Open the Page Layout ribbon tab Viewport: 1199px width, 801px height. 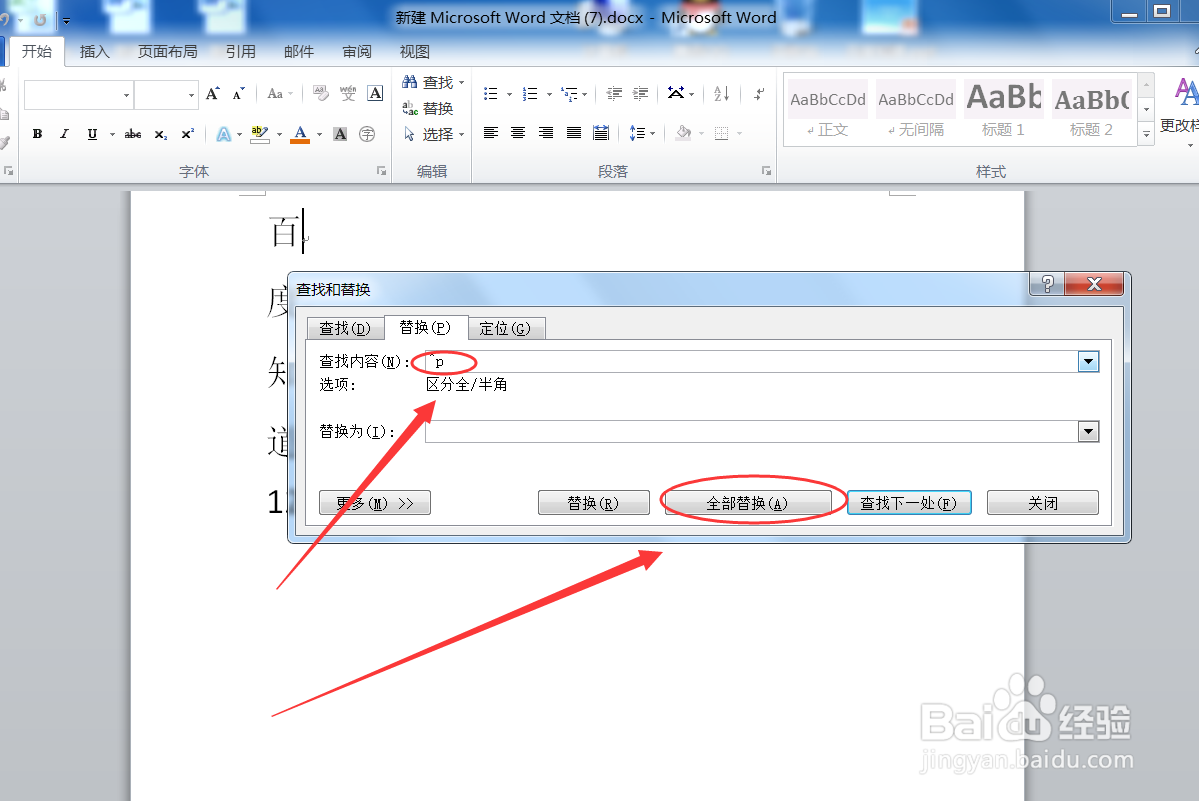(167, 51)
